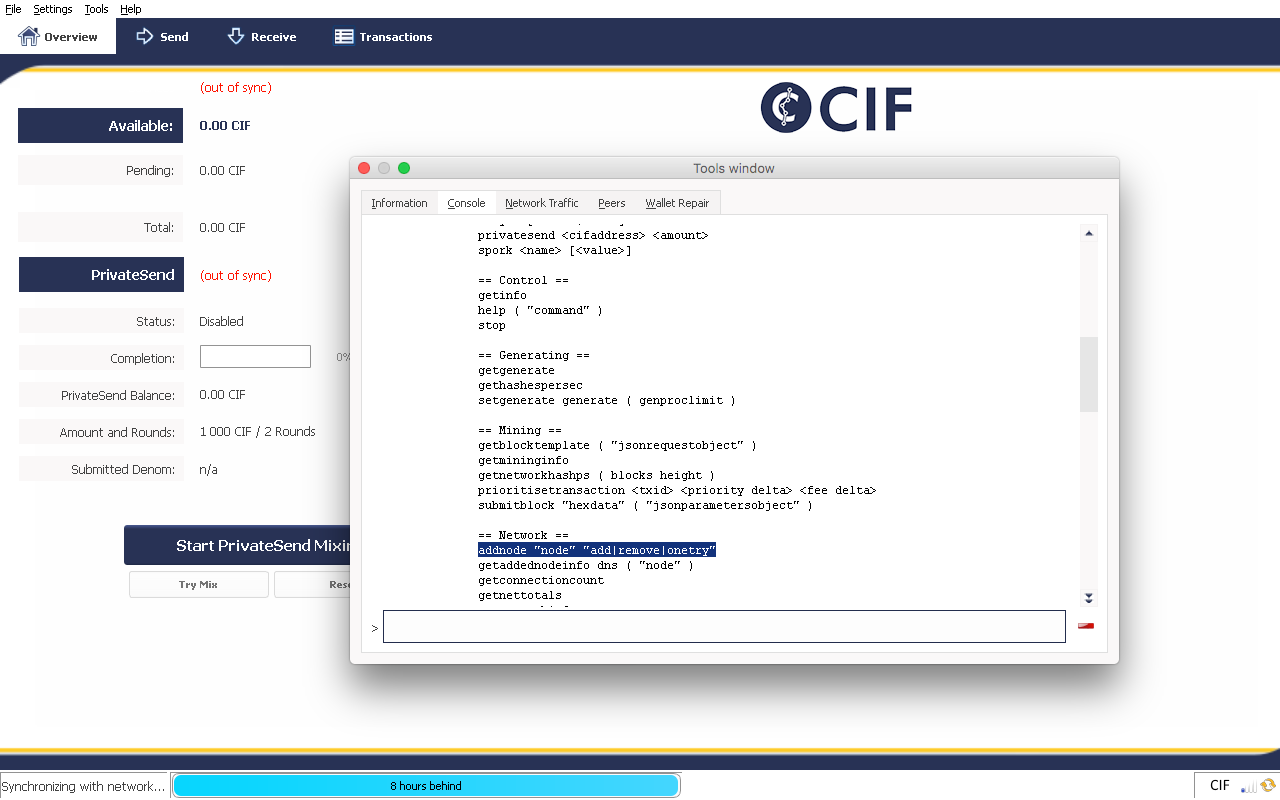Select the Console tab
The height and width of the screenshot is (800, 1280).
pos(466,203)
